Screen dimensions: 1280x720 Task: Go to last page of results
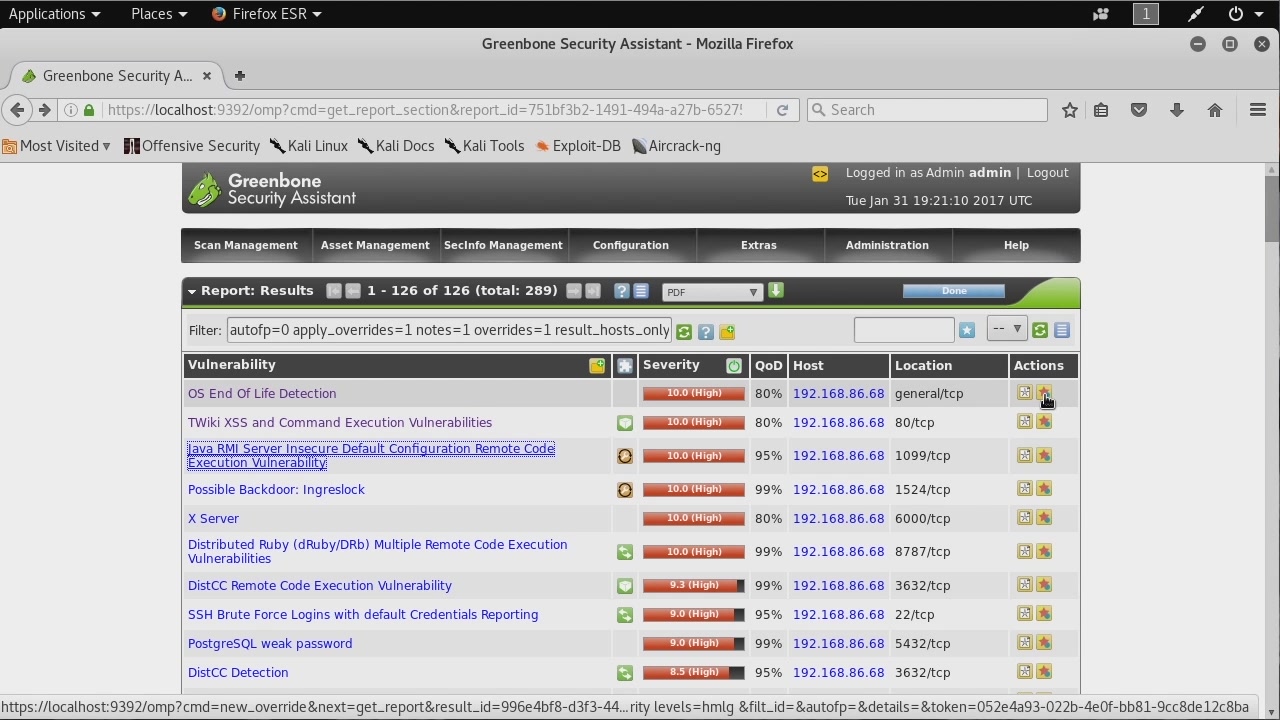coord(593,291)
